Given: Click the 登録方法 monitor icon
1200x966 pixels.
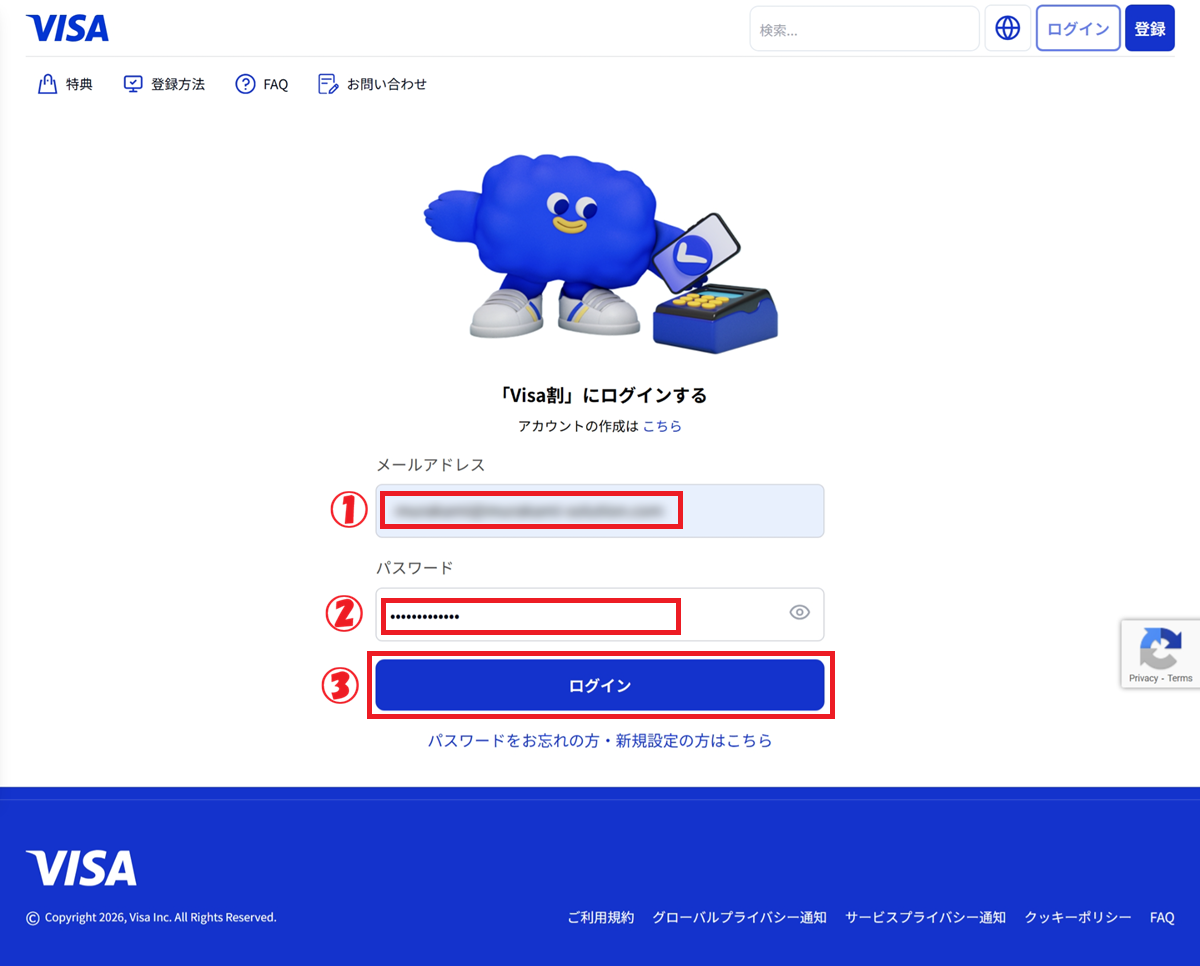Looking at the screenshot, I should tap(133, 84).
